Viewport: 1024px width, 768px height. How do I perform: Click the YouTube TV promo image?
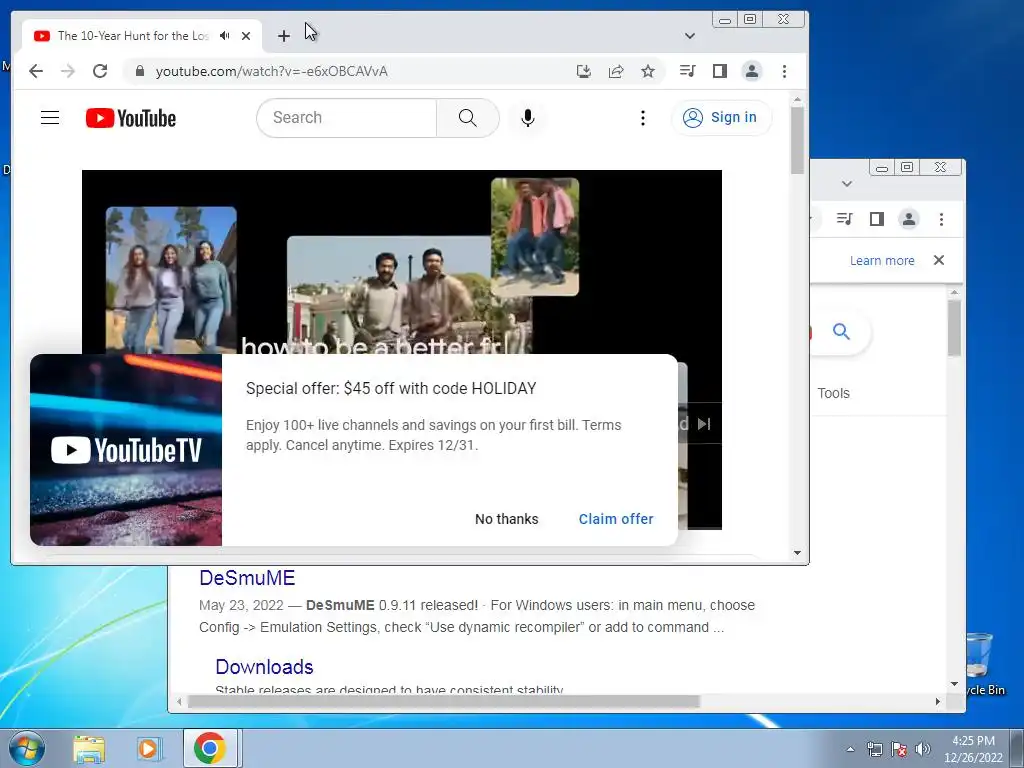126,450
